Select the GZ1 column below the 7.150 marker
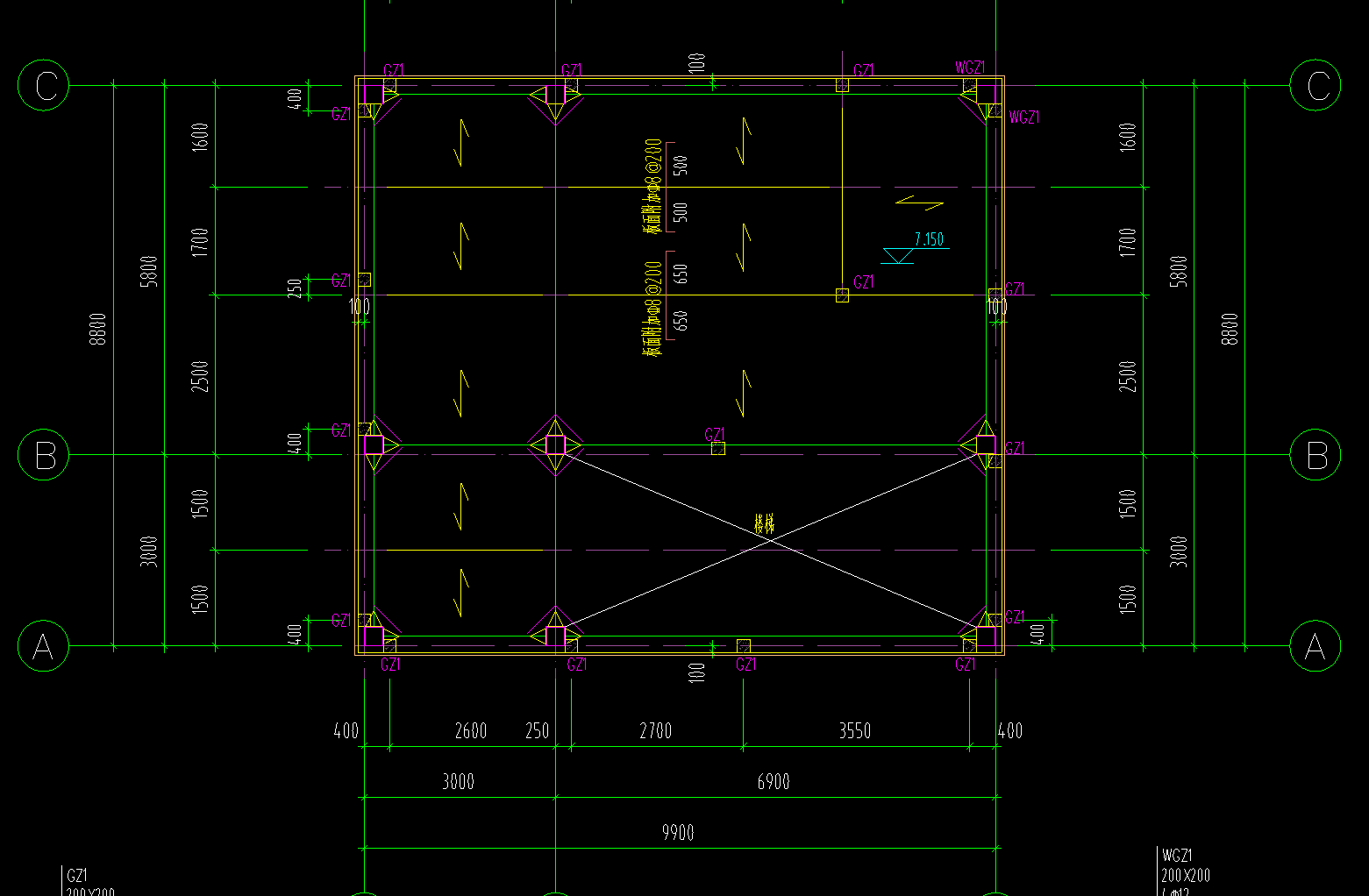 (842, 295)
